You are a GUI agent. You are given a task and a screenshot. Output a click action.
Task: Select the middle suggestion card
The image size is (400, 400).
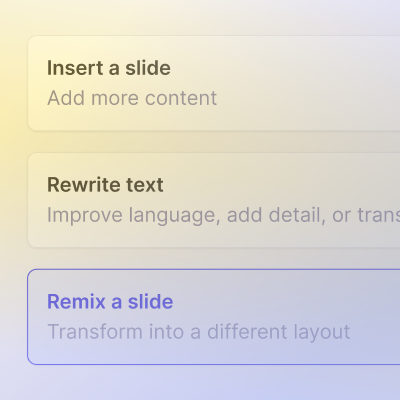click(x=214, y=200)
